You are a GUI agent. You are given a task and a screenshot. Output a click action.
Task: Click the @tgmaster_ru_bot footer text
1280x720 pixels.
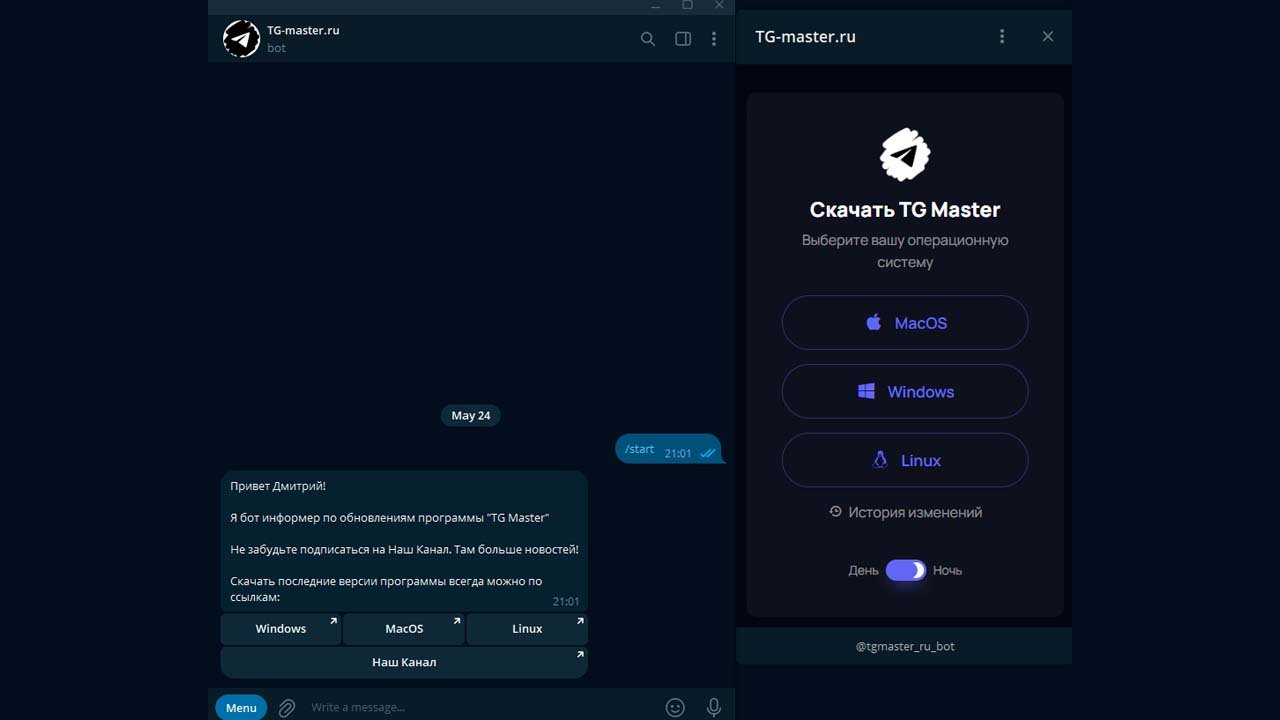[905, 646]
